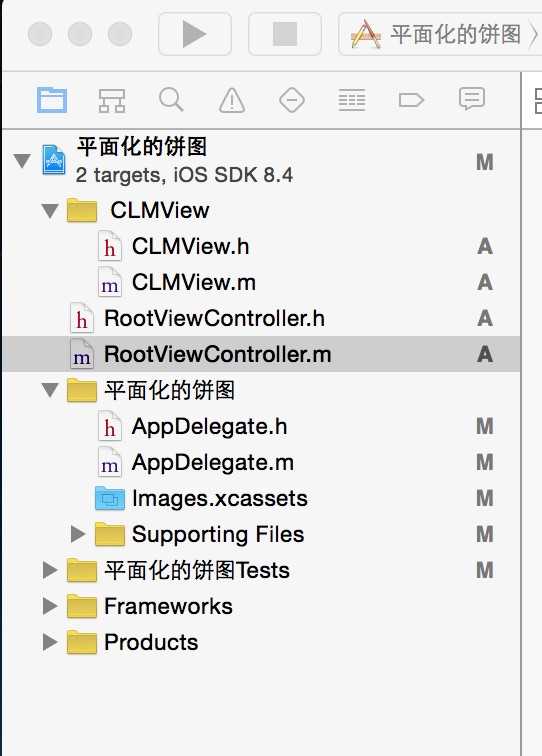
Task: Open the Breakpoint navigator tag icon
Action: tap(411, 100)
